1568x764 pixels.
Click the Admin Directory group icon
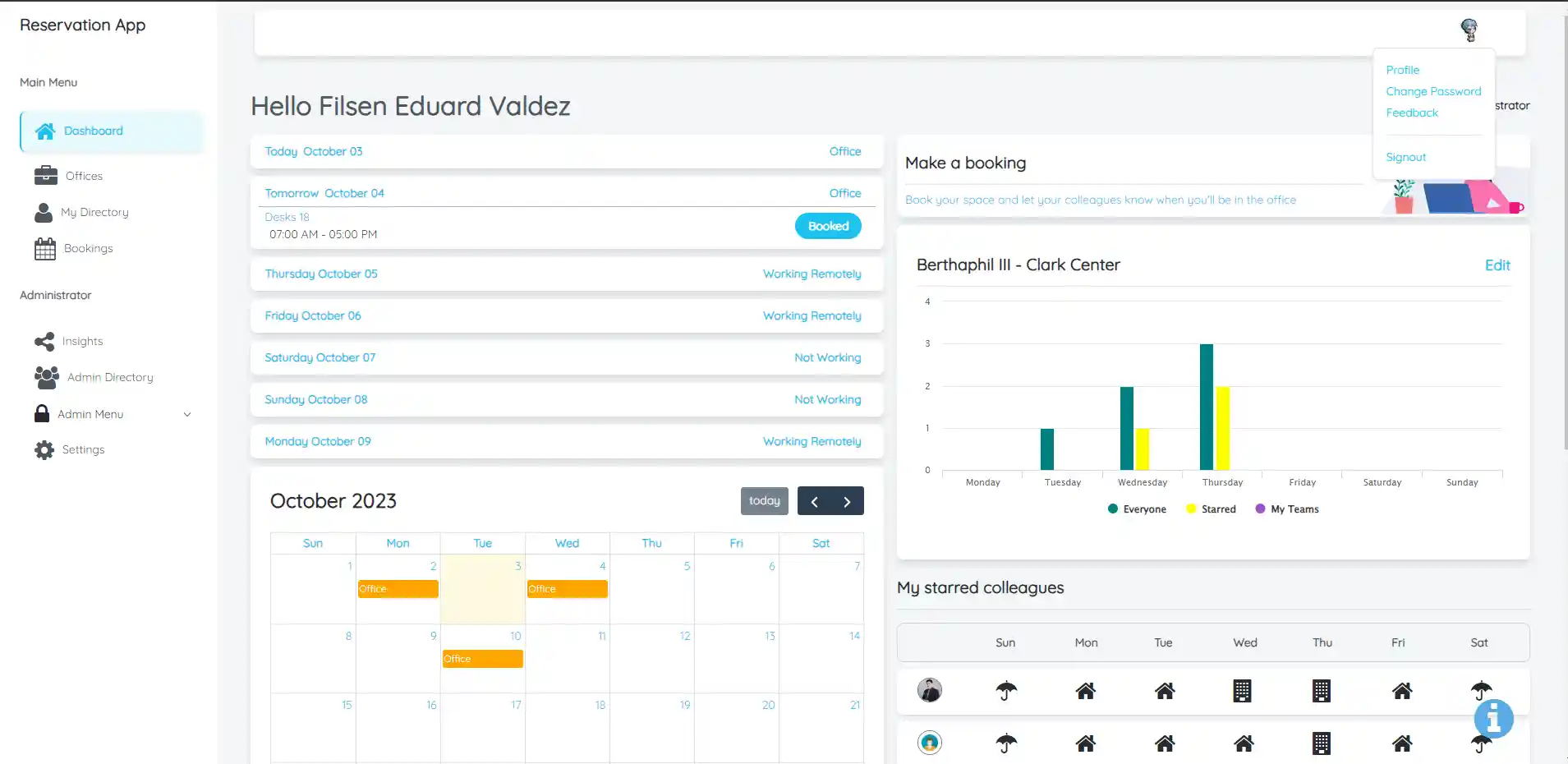pyautogui.click(x=47, y=377)
